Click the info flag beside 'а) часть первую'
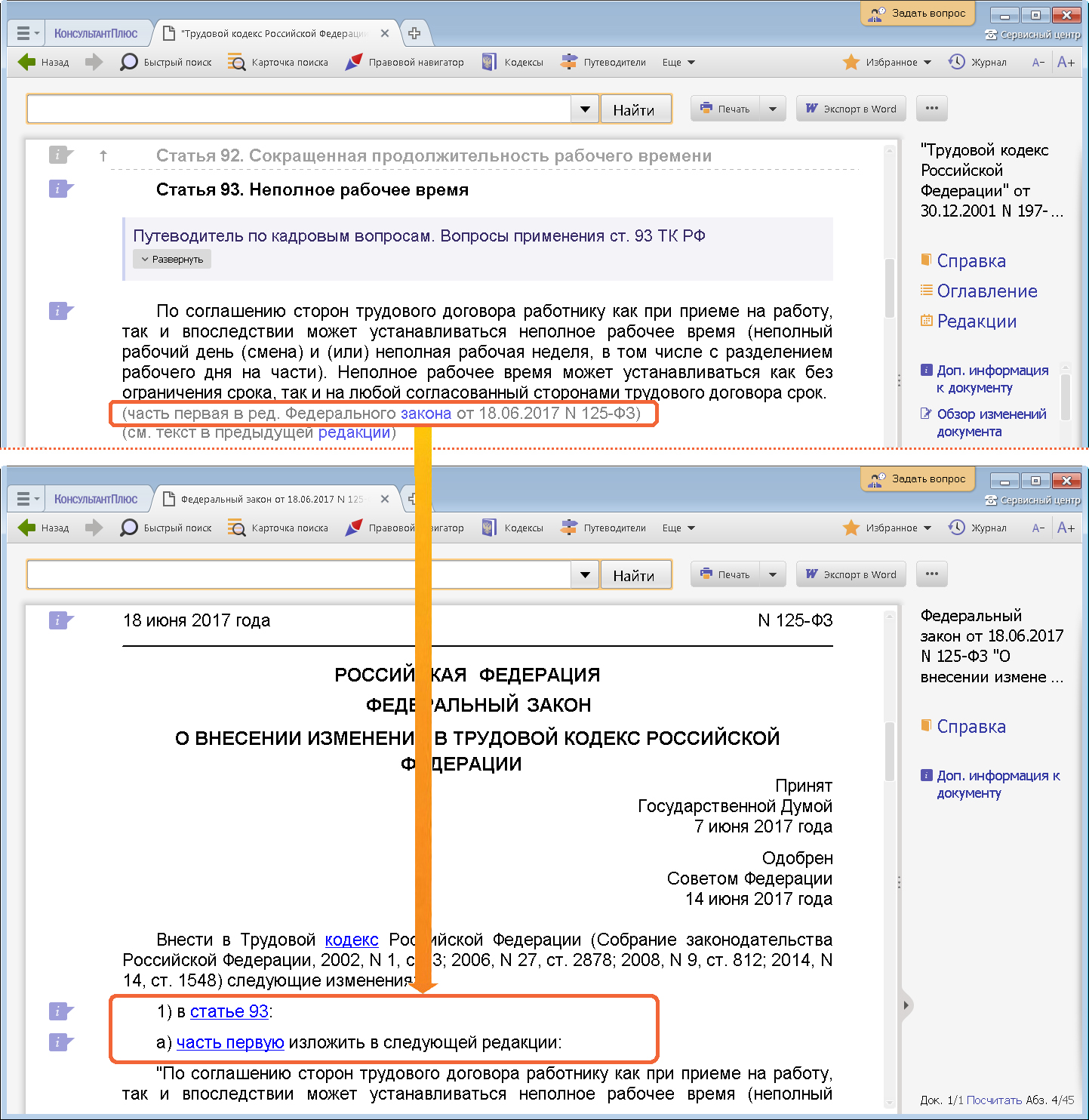This screenshot has height=1120, width=1089. (60, 1042)
